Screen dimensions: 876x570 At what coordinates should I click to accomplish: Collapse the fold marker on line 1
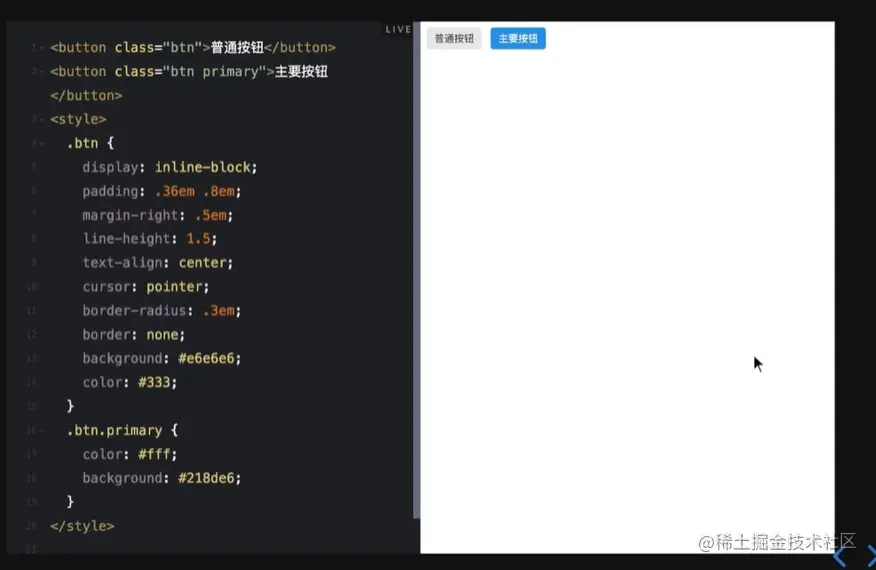pos(42,48)
